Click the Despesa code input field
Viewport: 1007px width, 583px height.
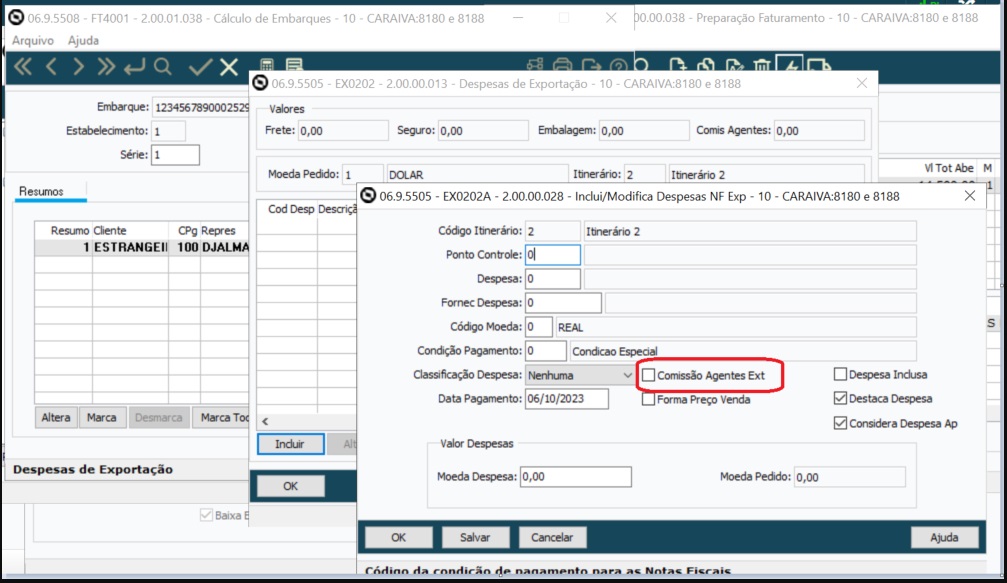coord(552,279)
